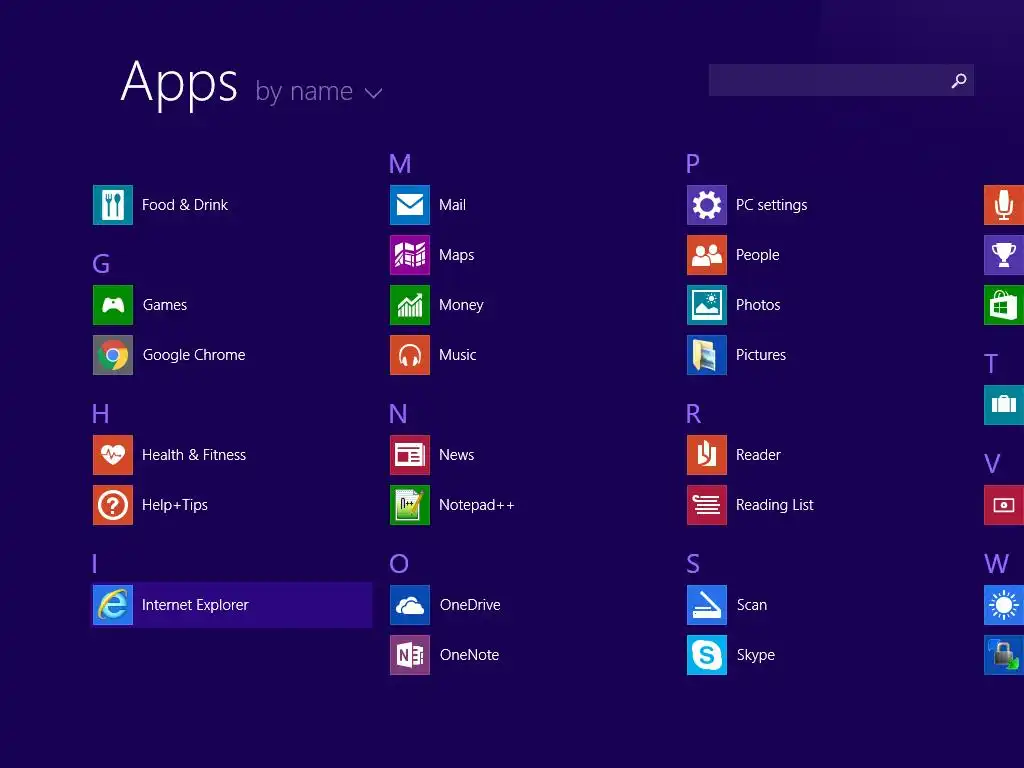Open the green Store shopping bag tile
Image resolution: width=1024 pixels, height=768 pixels.
click(x=1004, y=305)
